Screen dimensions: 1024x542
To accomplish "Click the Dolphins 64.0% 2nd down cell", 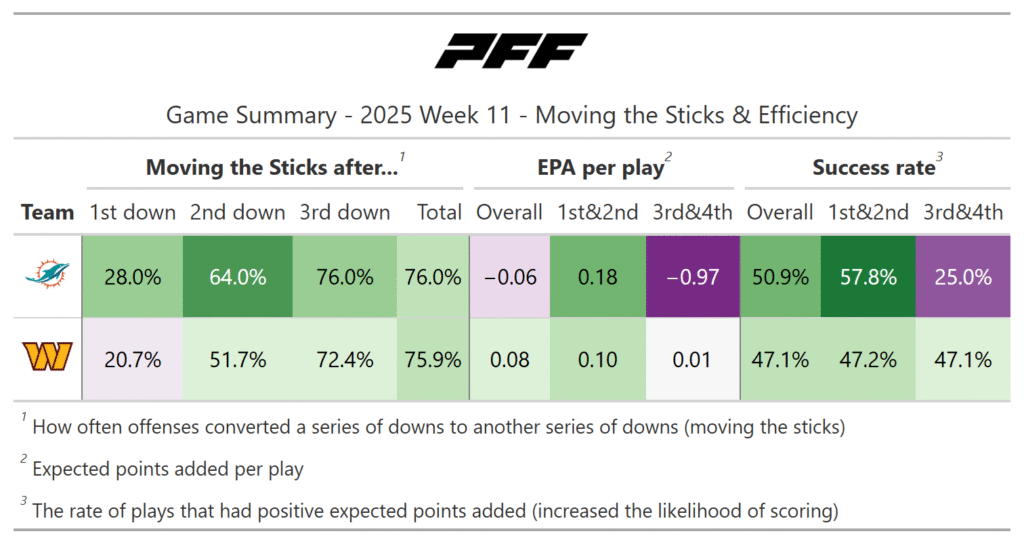I will click(x=238, y=277).
